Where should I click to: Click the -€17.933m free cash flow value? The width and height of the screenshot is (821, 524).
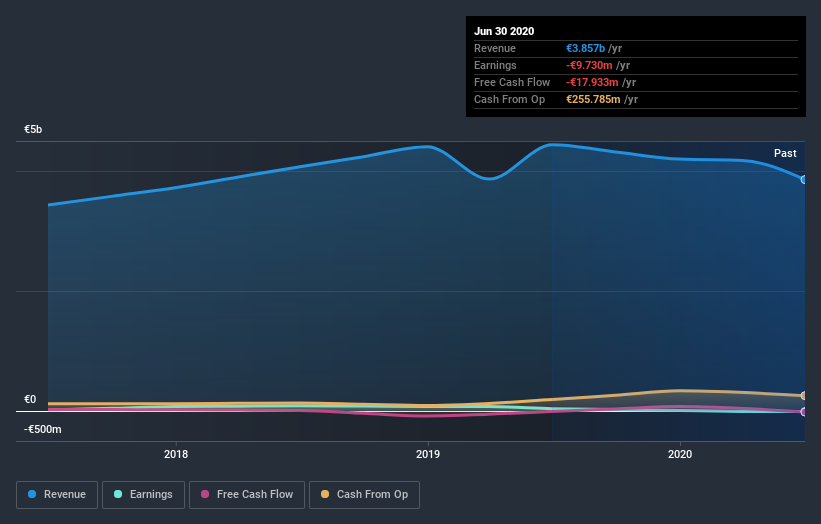pyautogui.click(x=592, y=82)
